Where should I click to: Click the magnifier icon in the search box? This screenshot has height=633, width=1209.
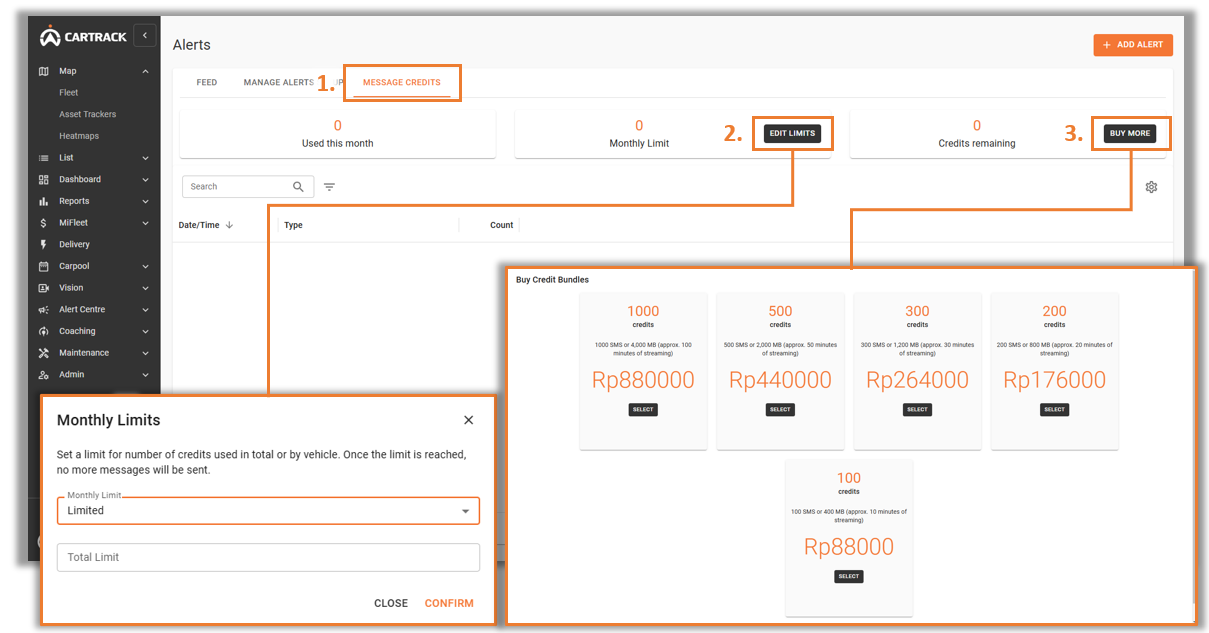[298, 187]
